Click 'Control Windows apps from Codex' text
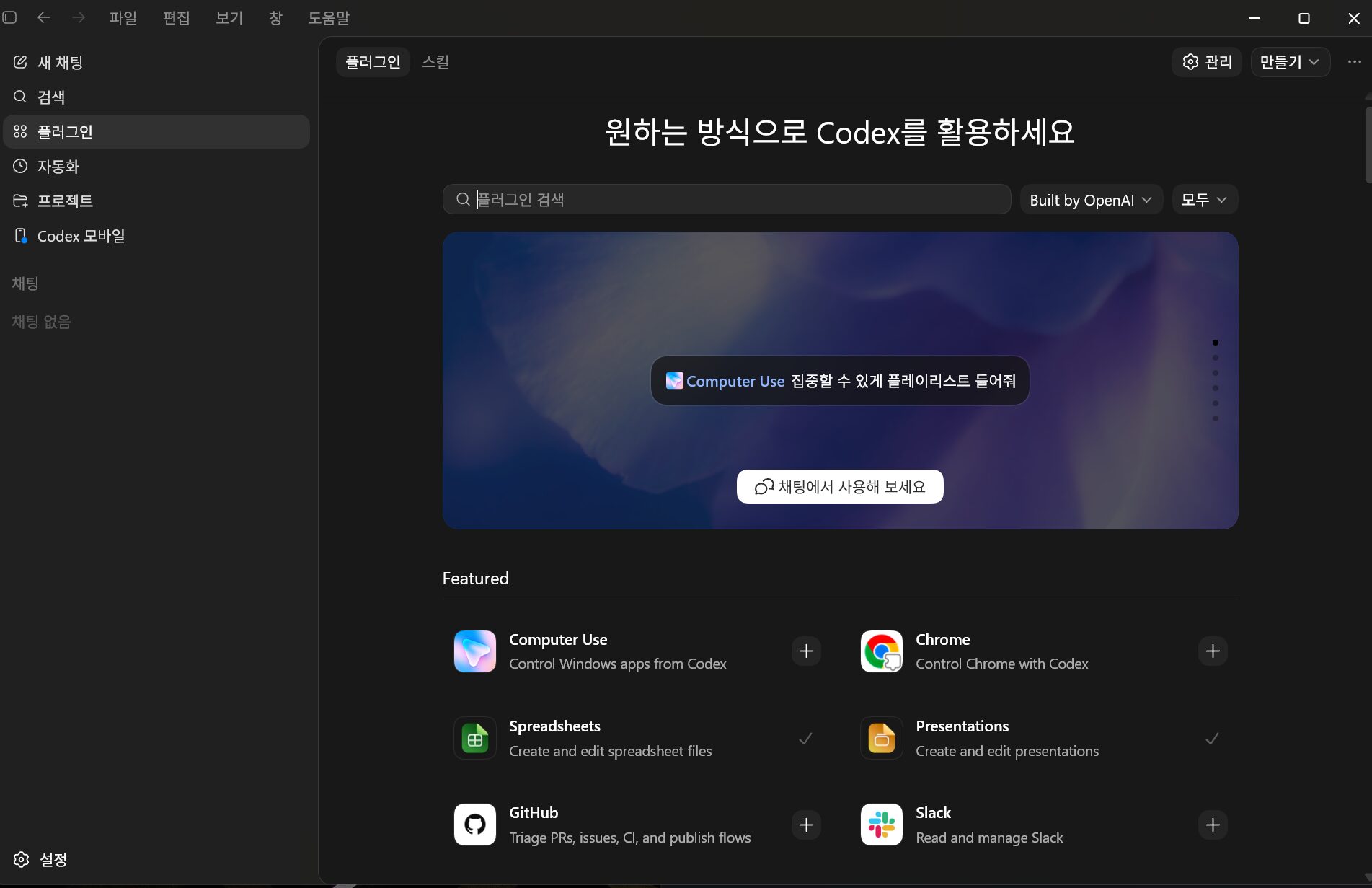Screen dimensions: 1372x888 click(x=618, y=664)
